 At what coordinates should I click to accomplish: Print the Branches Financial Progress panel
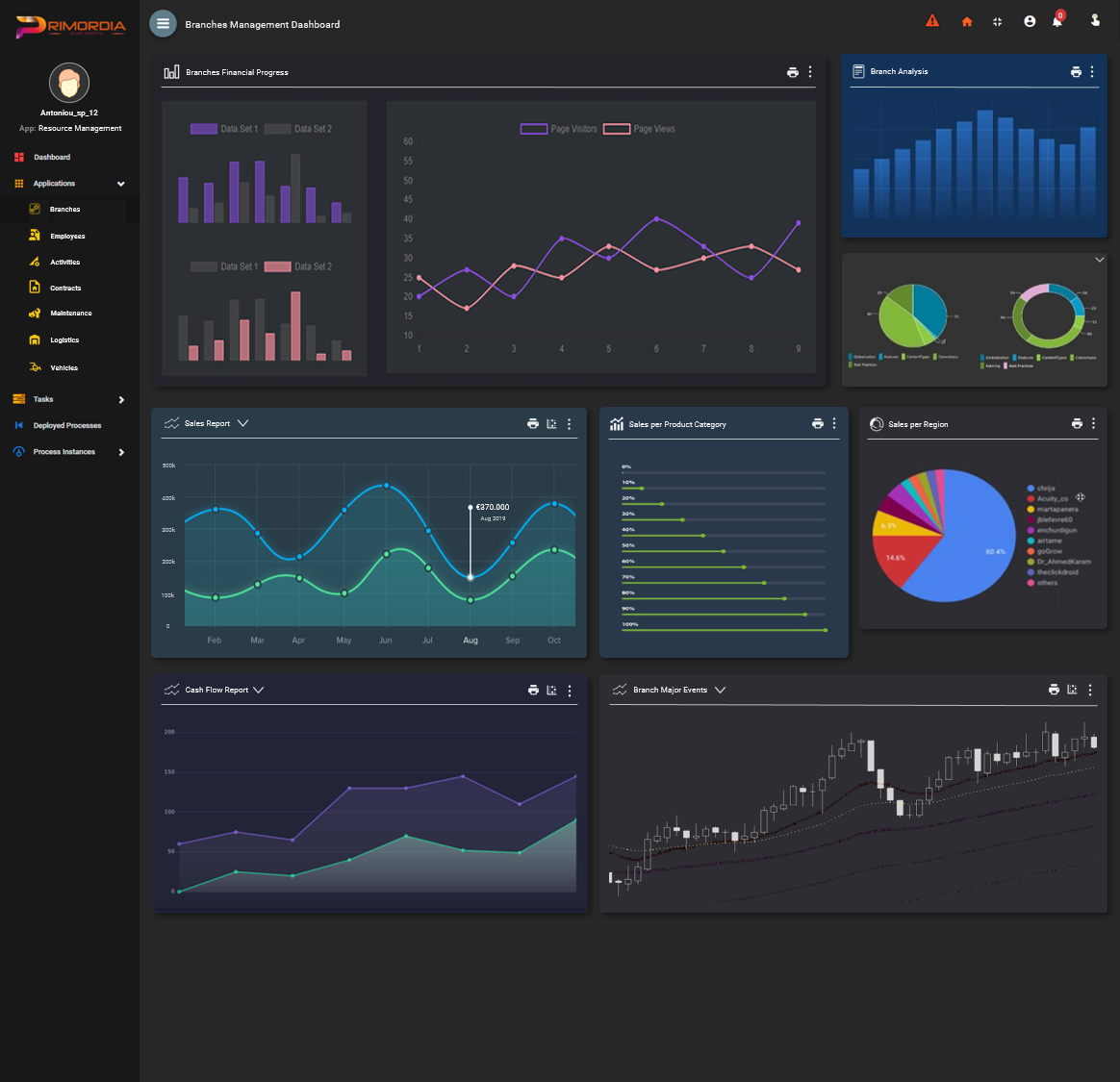(792, 72)
